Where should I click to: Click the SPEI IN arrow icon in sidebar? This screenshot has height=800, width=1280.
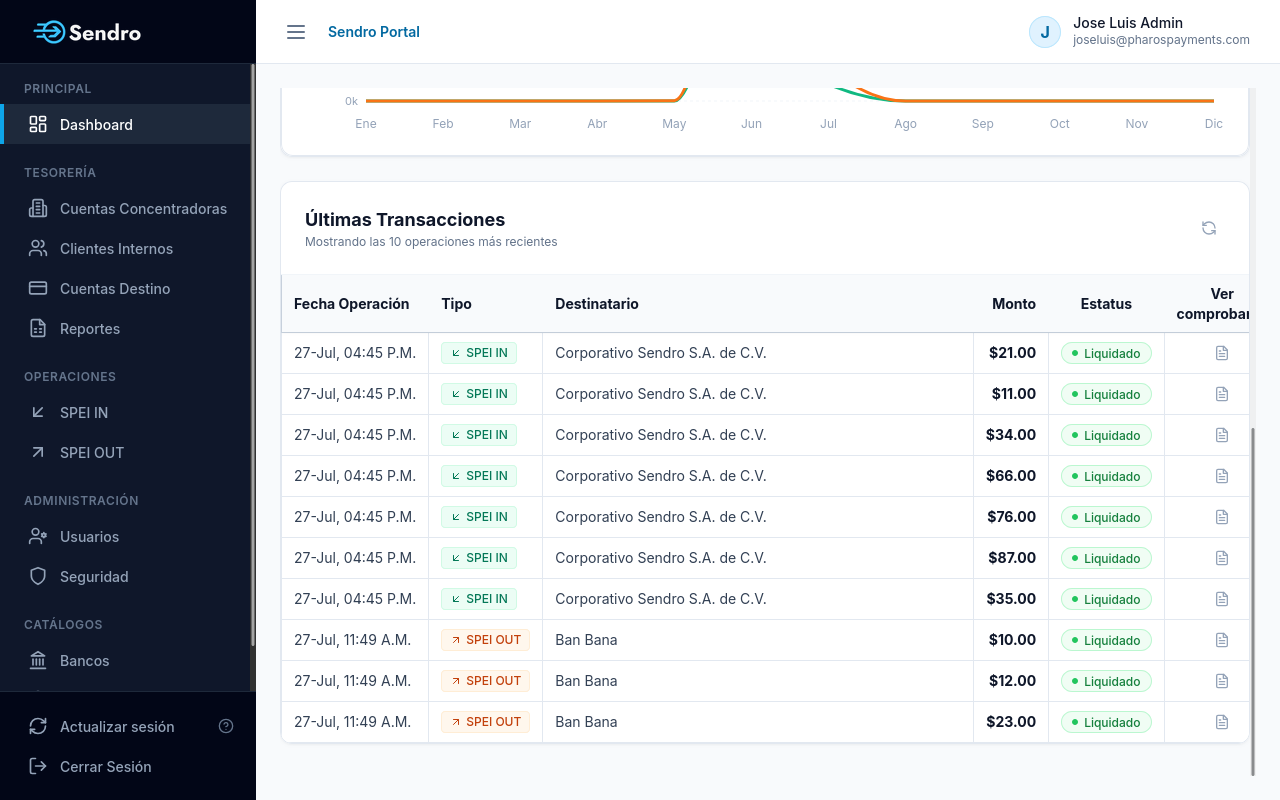click(38, 412)
